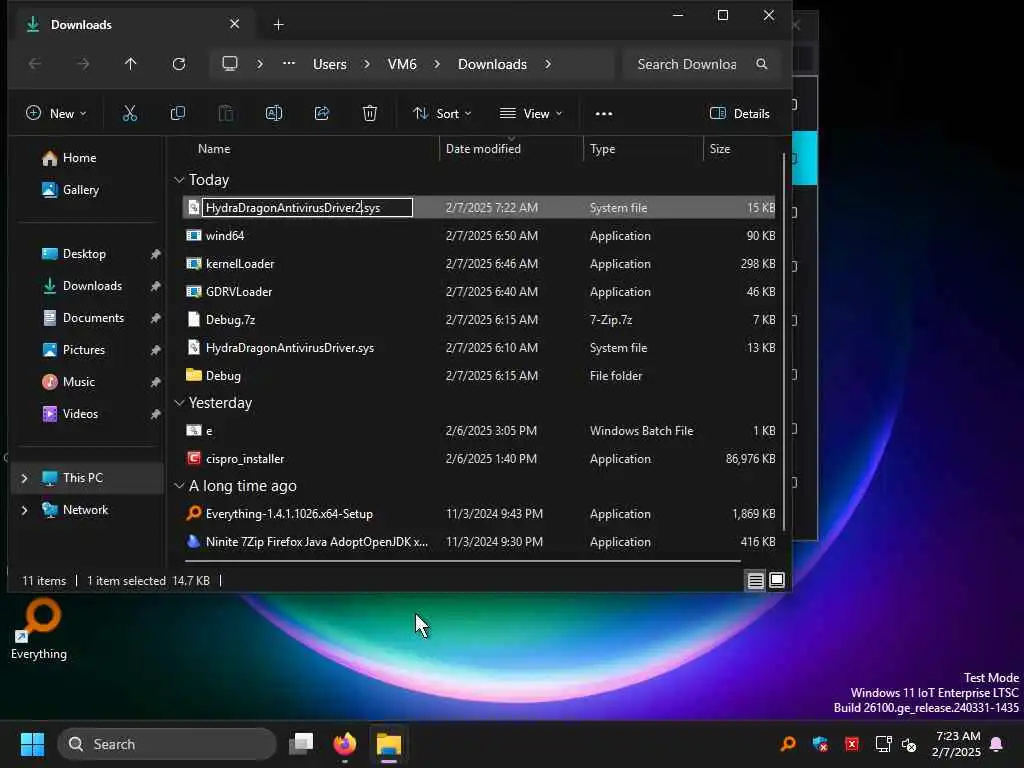Open the Sort dropdown menu
The height and width of the screenshot is (768, 1024).
tap(442, 114)
